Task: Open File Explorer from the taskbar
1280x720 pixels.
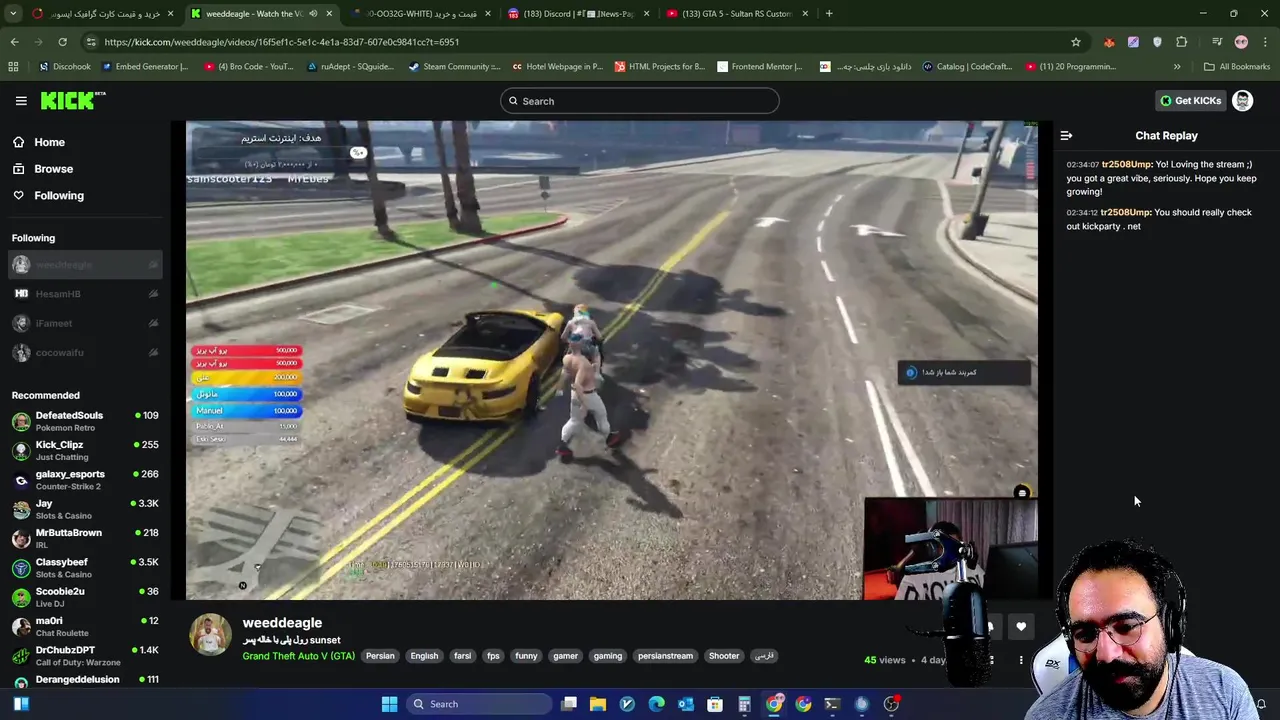Action: point(598,704)
